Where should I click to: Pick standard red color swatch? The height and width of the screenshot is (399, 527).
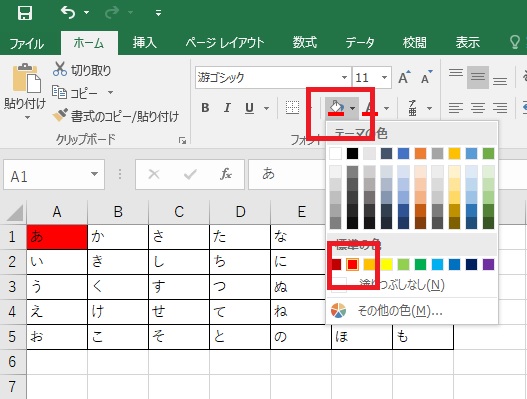coord(353,265)
